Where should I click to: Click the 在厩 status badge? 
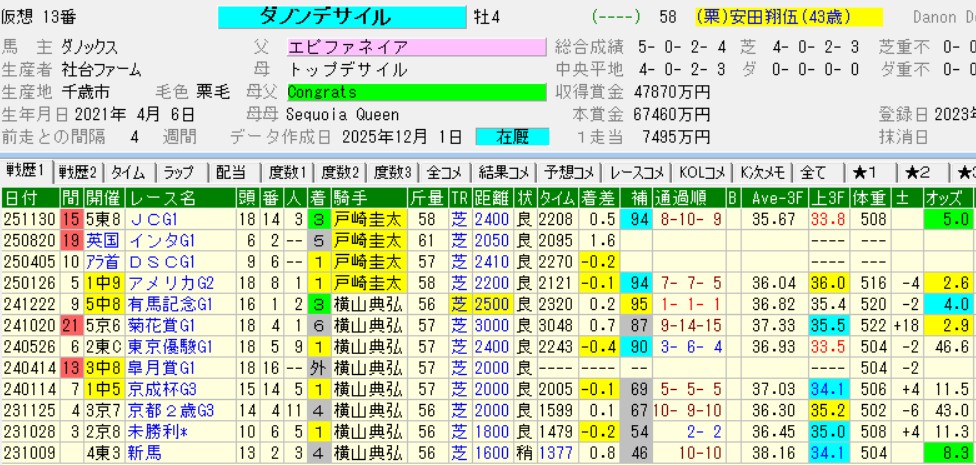pyautogui.click(x=509, y=136)
